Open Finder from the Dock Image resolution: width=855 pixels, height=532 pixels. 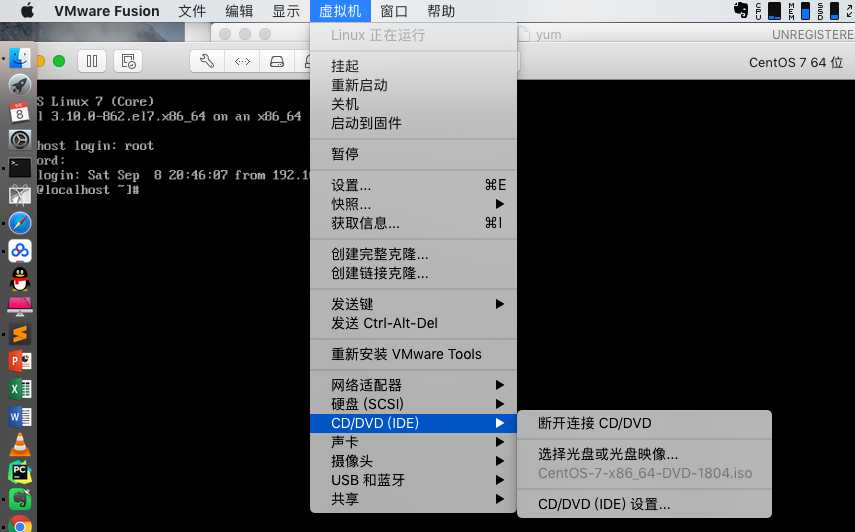[20, 58]
